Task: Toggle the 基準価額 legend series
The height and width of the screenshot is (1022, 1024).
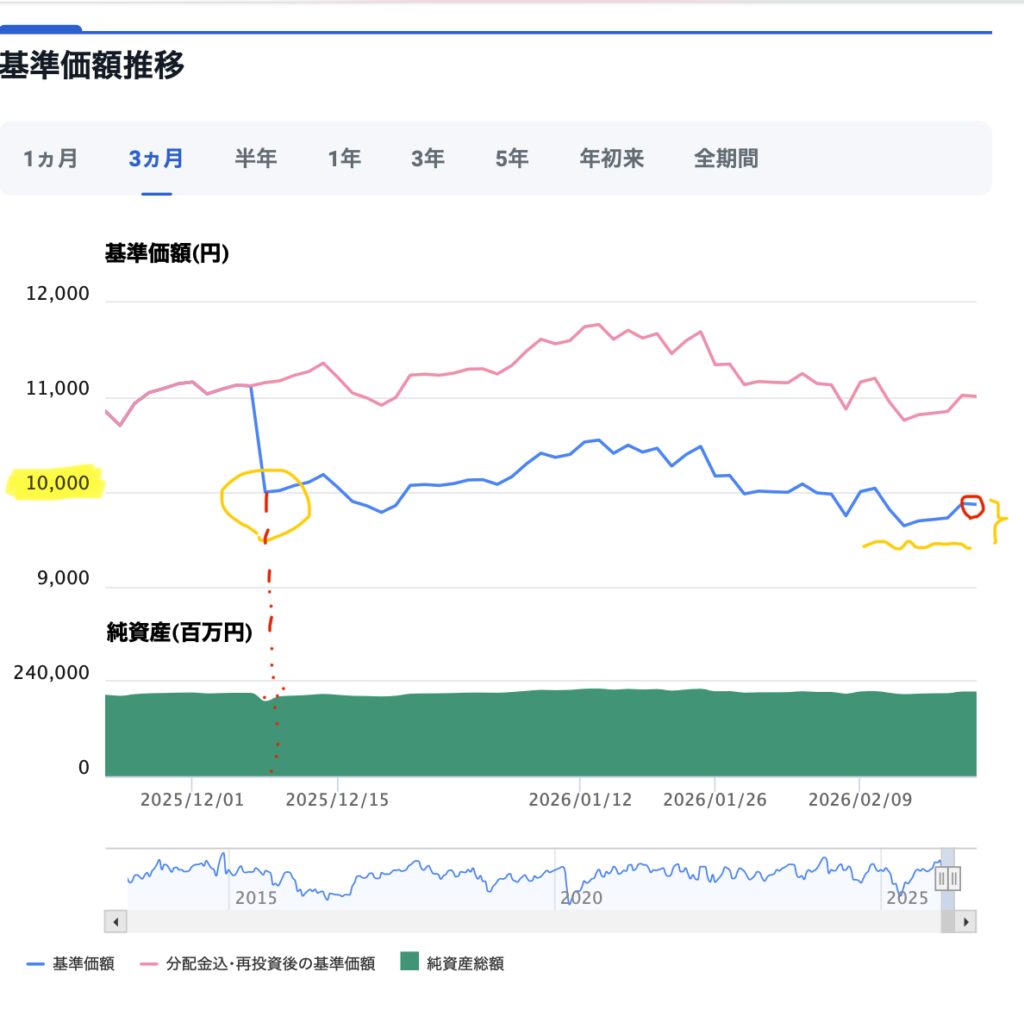Action: click(83, 964)
